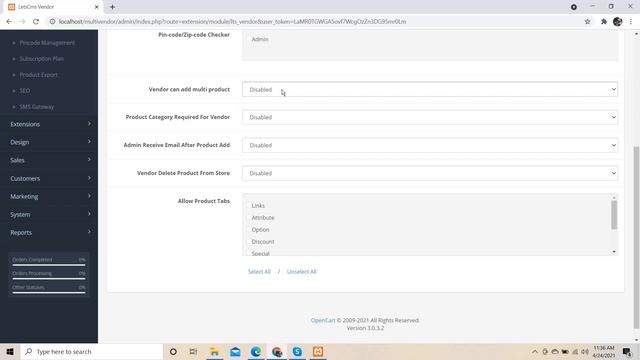Click the Windows taskbar search box
The height and width of the screenshot is (360, 640).
(91, 351)
